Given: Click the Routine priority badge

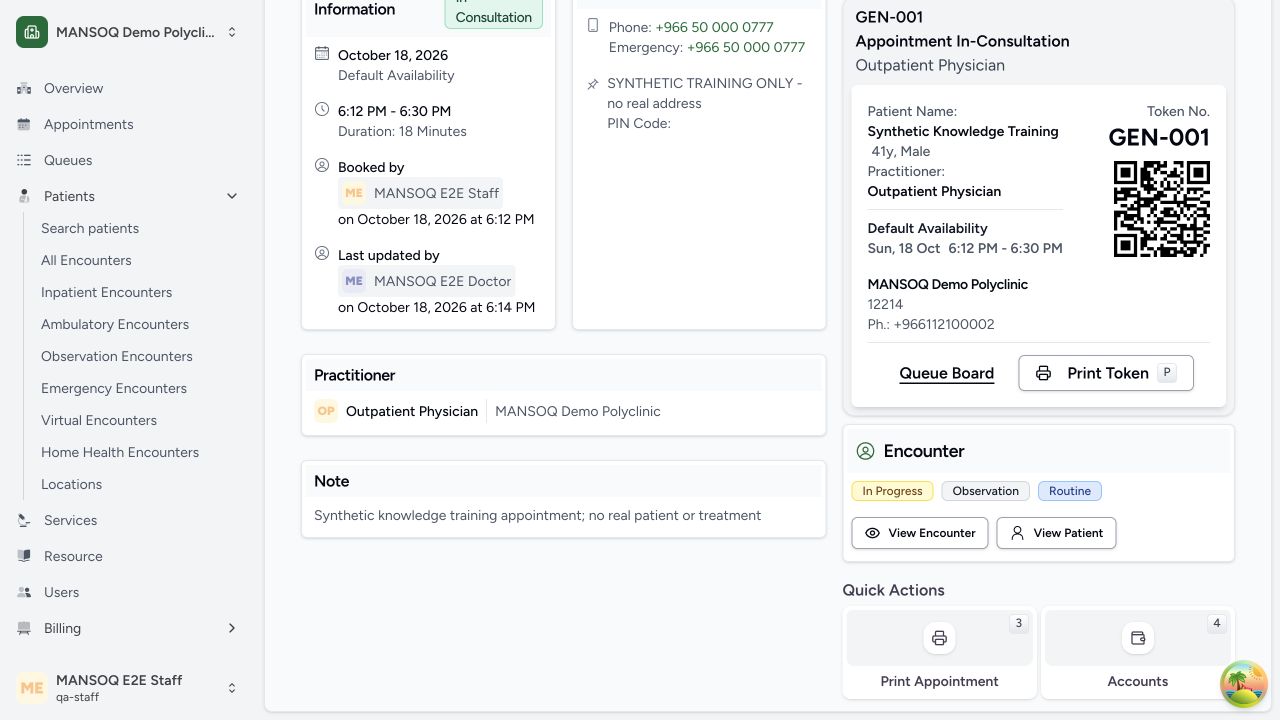Looking at the screenshot, I should click(1069, 491).
